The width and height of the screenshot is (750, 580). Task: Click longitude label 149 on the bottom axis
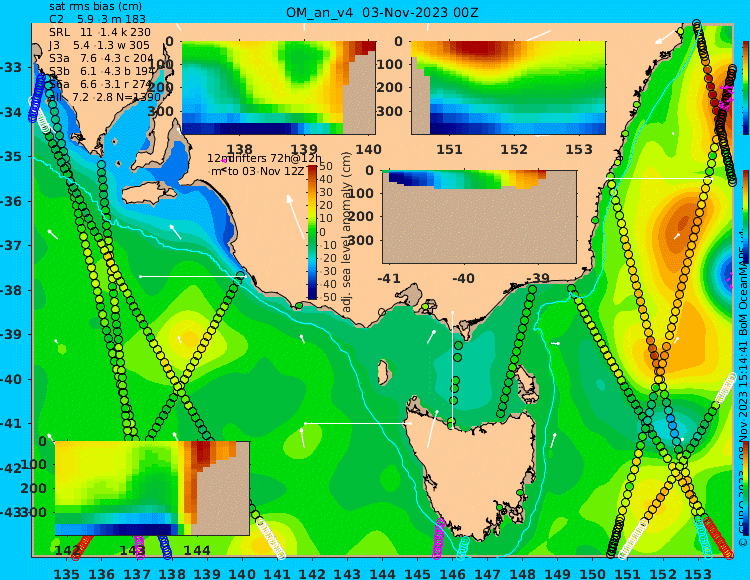click(x=558, y=573)
